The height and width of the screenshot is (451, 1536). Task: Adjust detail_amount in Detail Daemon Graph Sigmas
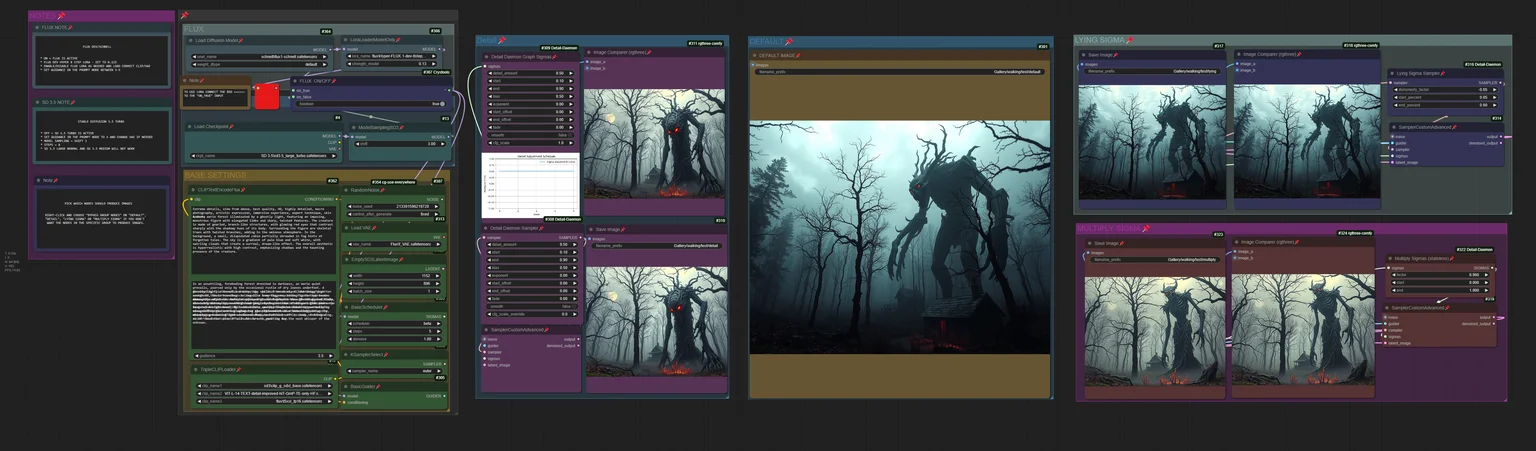530,73
